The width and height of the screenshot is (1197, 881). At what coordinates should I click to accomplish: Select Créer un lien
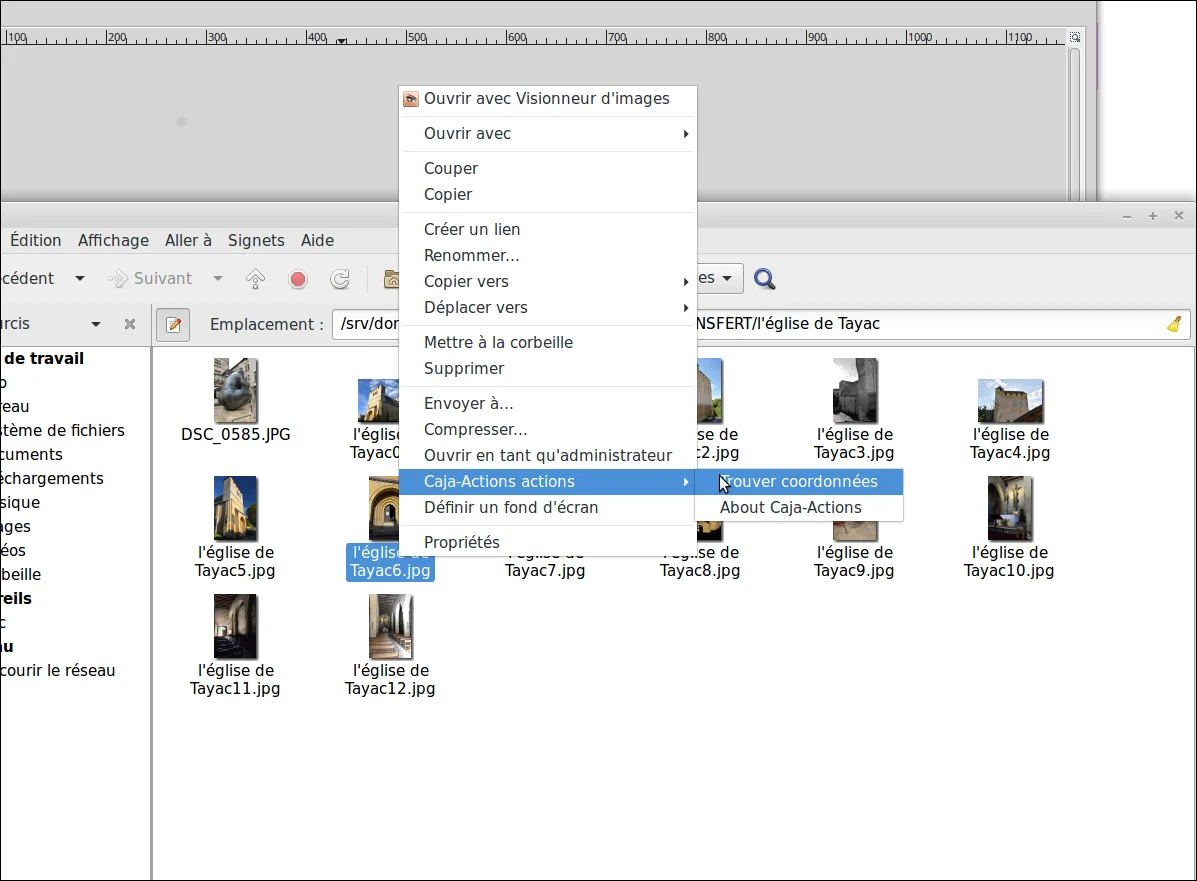click(547, 229)
